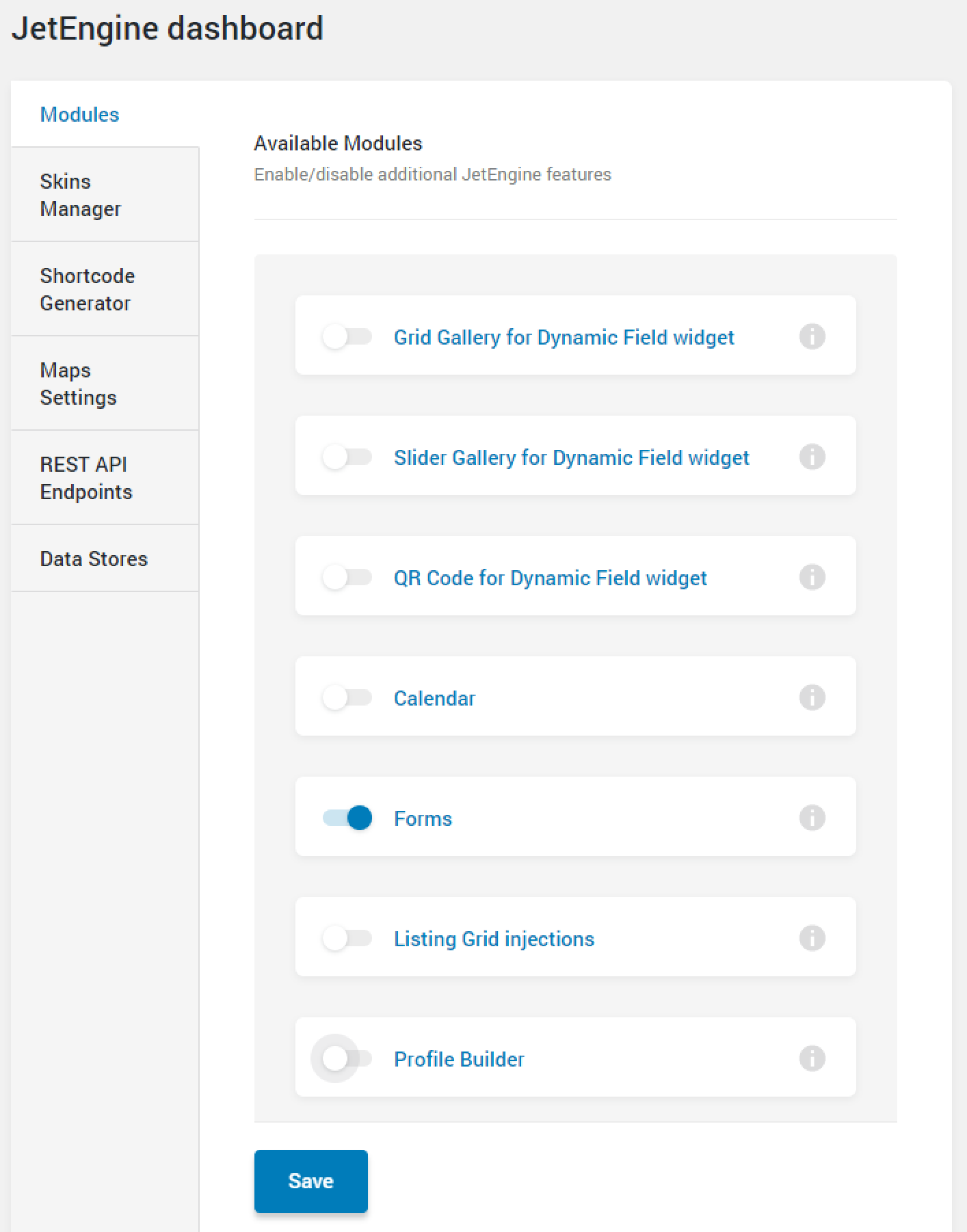
Task: Click info icon for Profile Builder
Action: 812,1058
